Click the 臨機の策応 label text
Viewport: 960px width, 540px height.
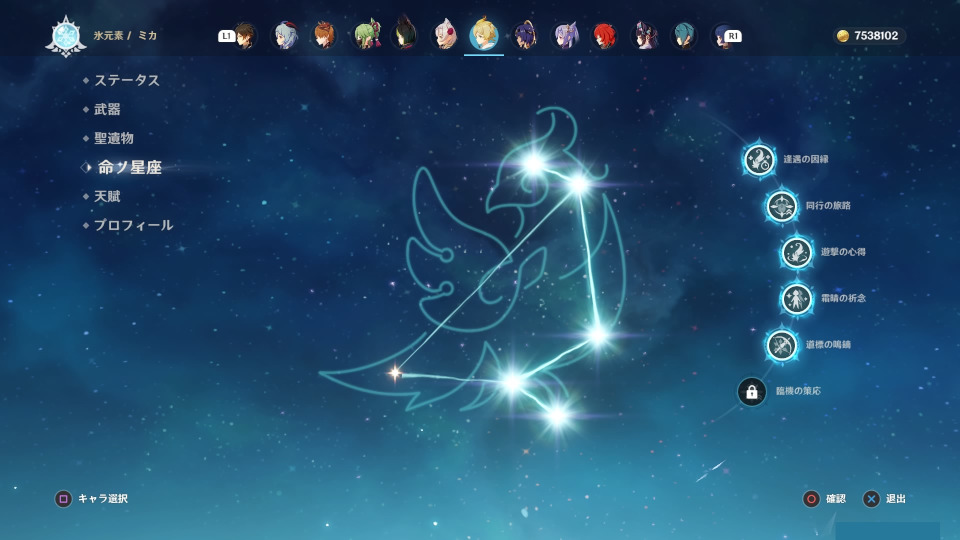pyautogui.click(x=798, y=391)
